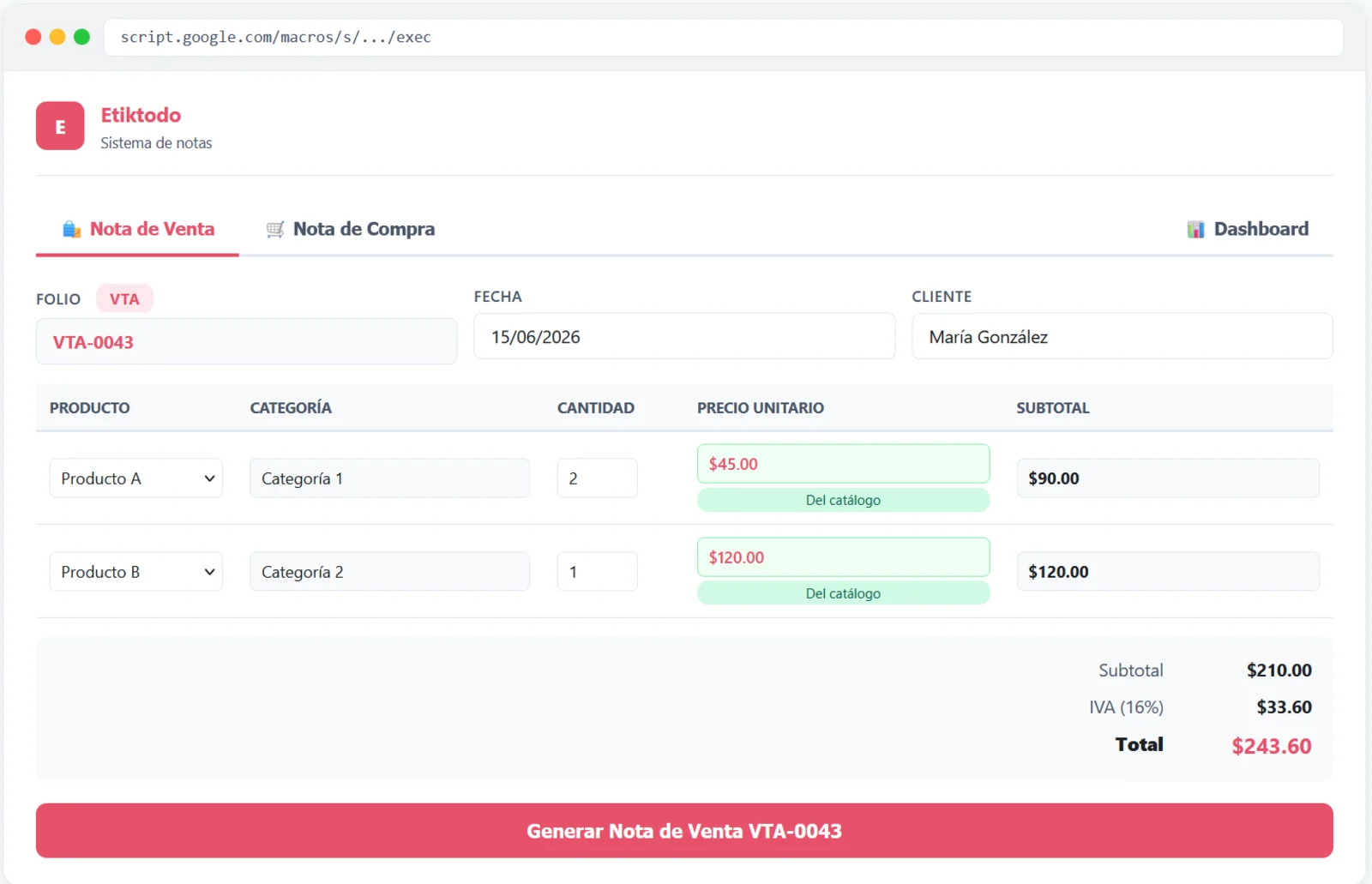Click the Etiktodo title text
Screen dimensions: 1372x884
pyautogui.click(x=141, y=115)
